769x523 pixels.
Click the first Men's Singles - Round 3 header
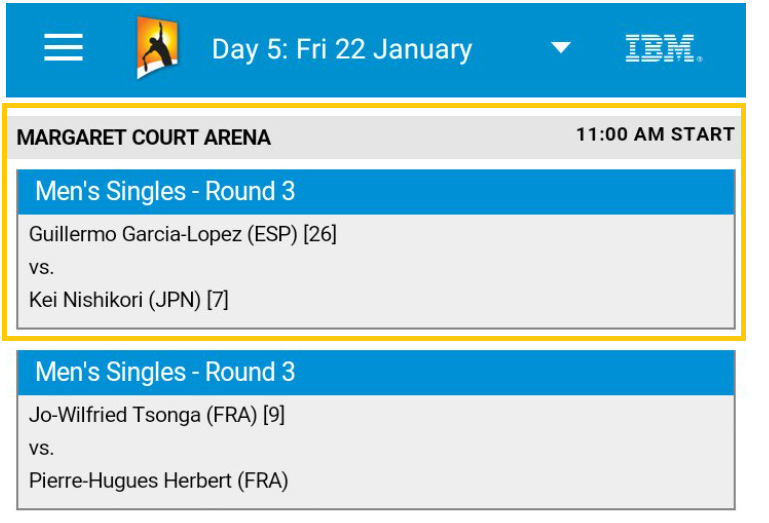tap(376, 192)
